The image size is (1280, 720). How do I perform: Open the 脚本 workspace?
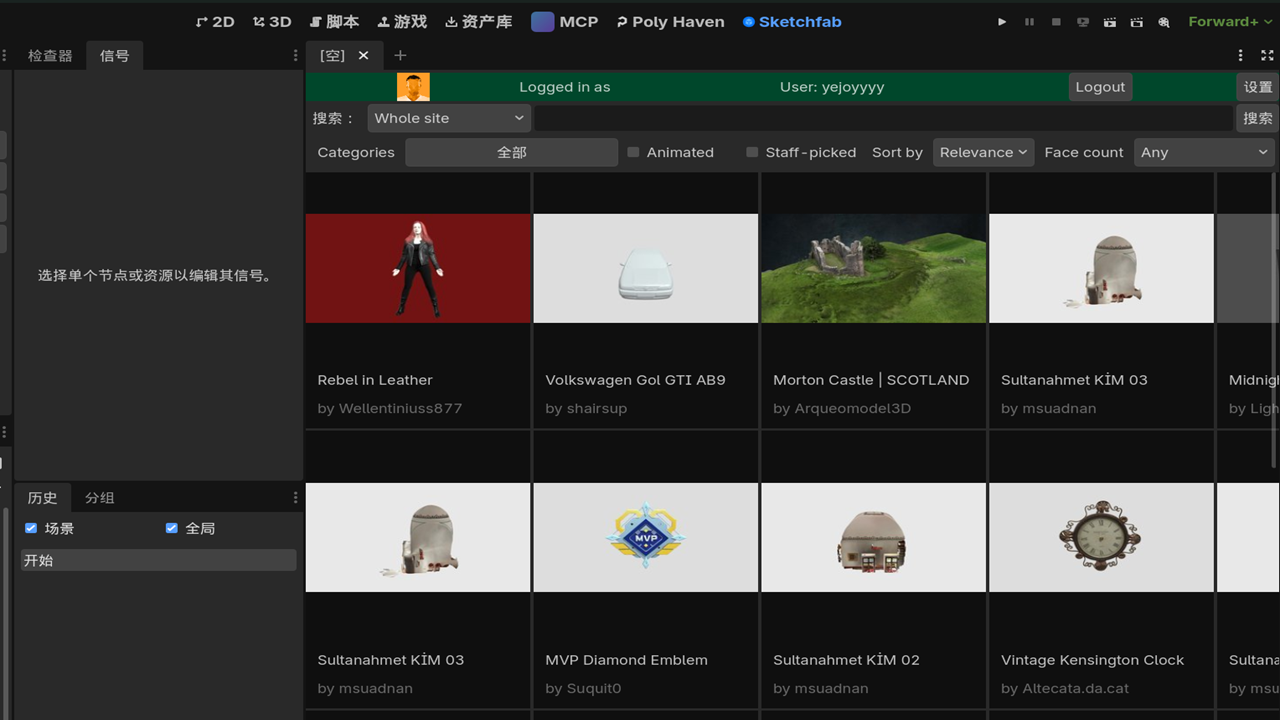tap(334, 22)
